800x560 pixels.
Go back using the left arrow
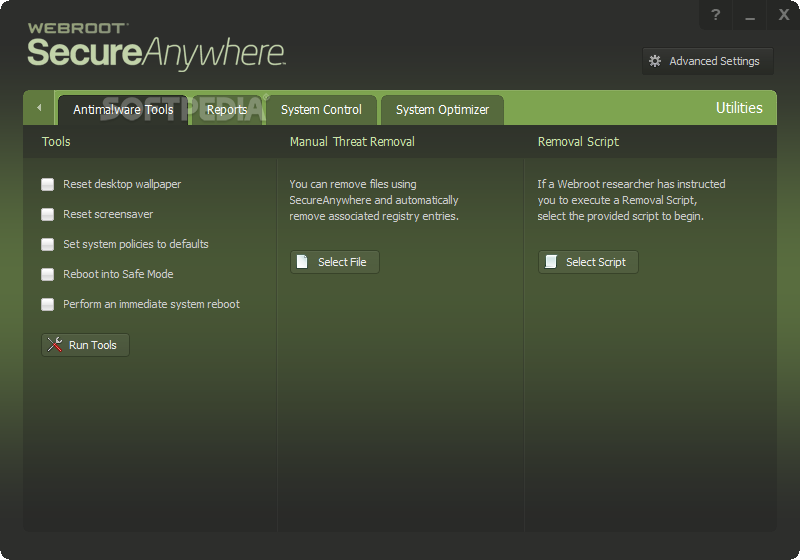(x=39, y=108)
